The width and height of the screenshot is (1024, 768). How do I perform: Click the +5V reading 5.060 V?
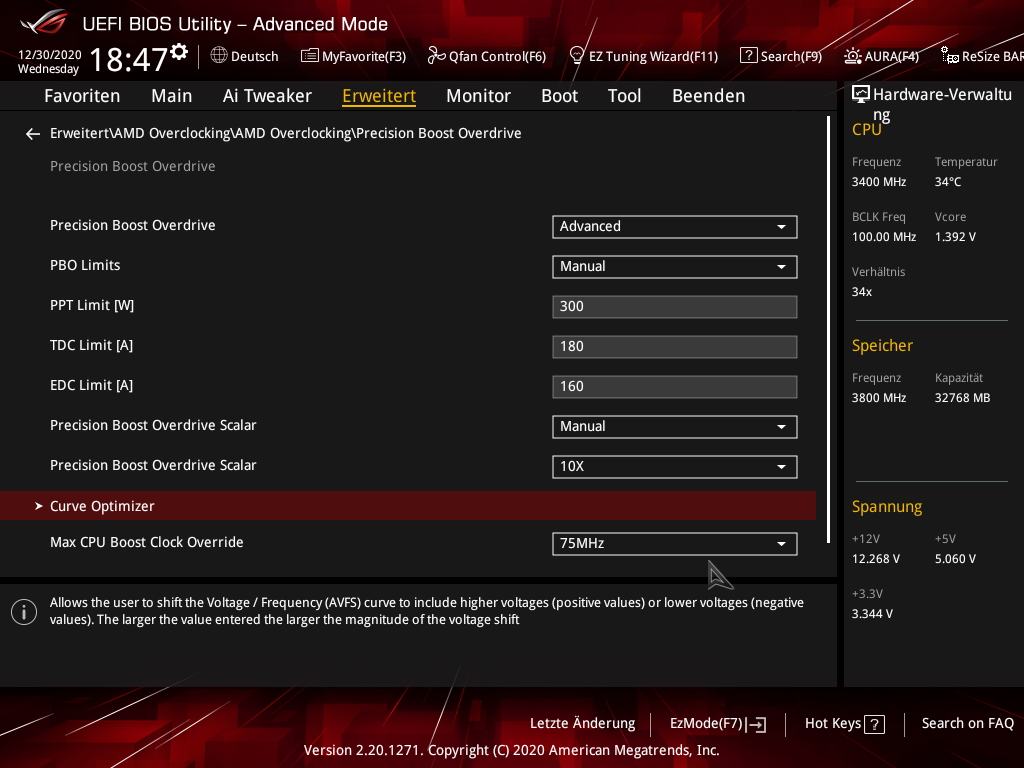click(x=955, y=559)
